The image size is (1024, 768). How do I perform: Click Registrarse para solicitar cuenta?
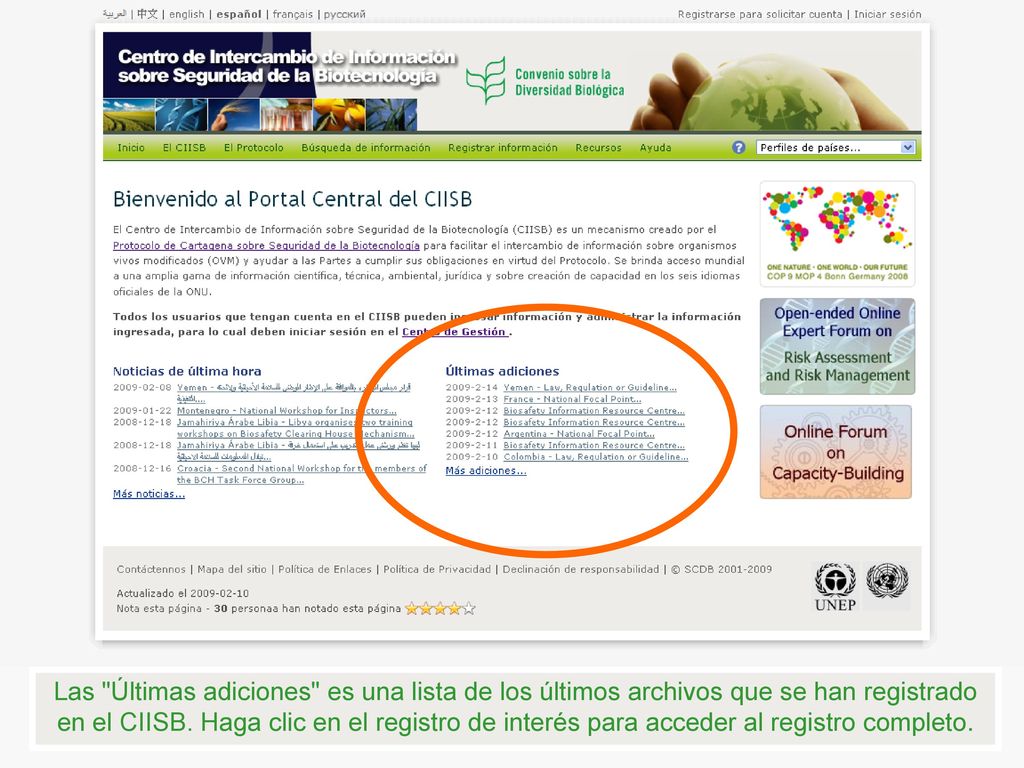(760, 14)
